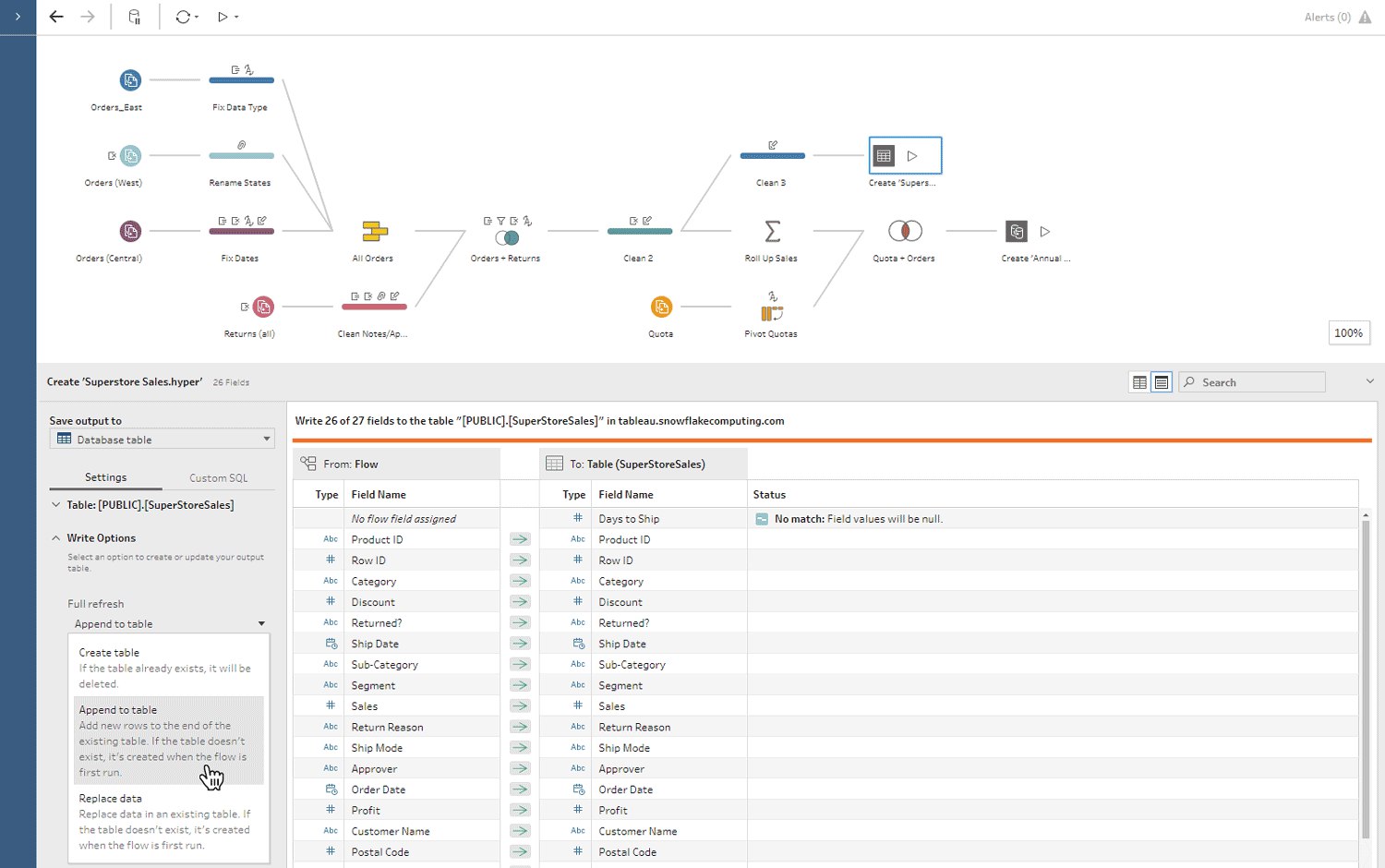Open the Append to table dropdown
Screen dimensions: 1385x868
coord(169,624)
